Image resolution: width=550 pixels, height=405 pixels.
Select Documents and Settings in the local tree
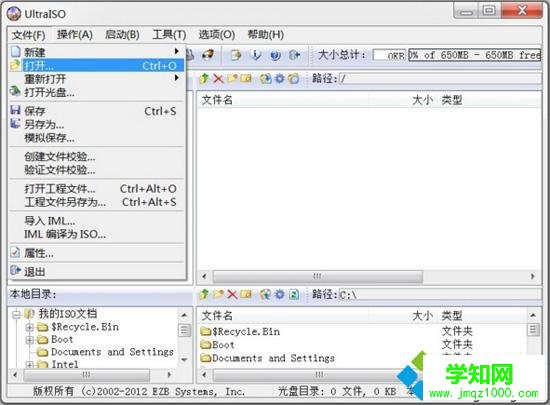[113, 352]
